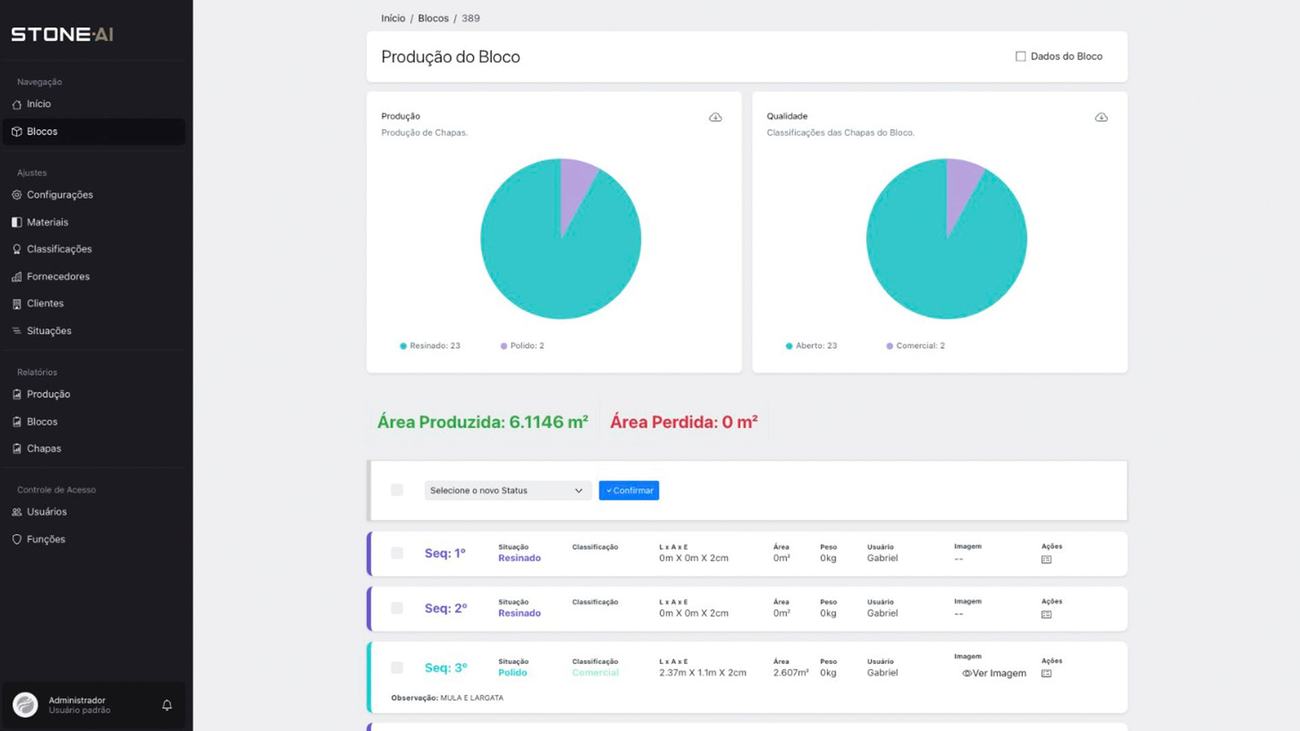Click the Configurações gear icon
The width and height of the screenshot is (1300, 731).
click(17, 195)
